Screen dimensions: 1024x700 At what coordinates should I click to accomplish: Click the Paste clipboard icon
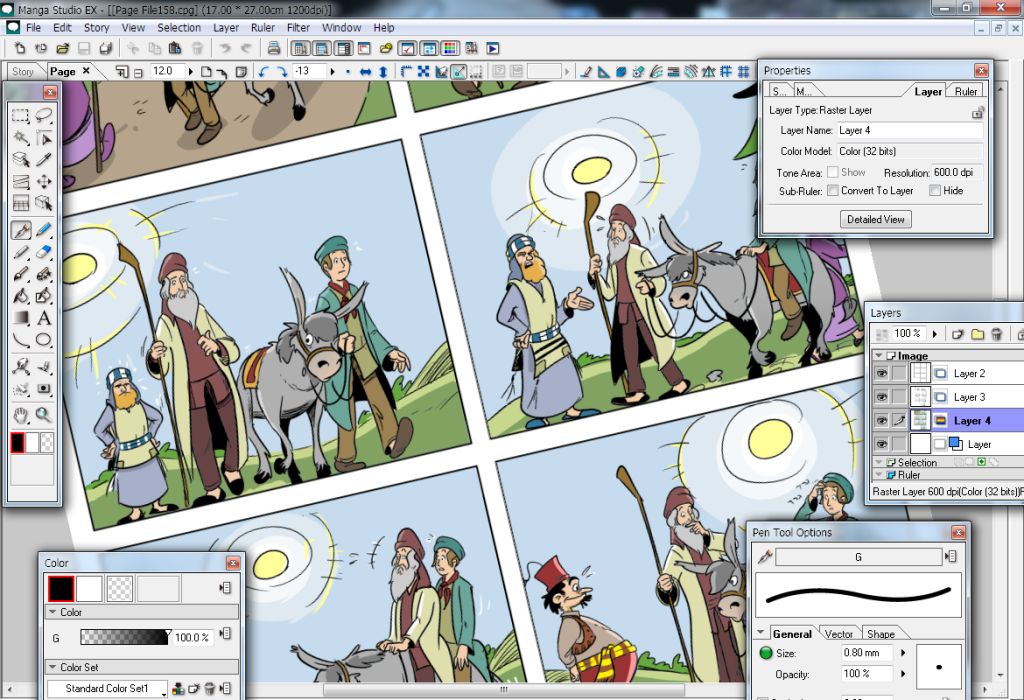pos(175,48)
